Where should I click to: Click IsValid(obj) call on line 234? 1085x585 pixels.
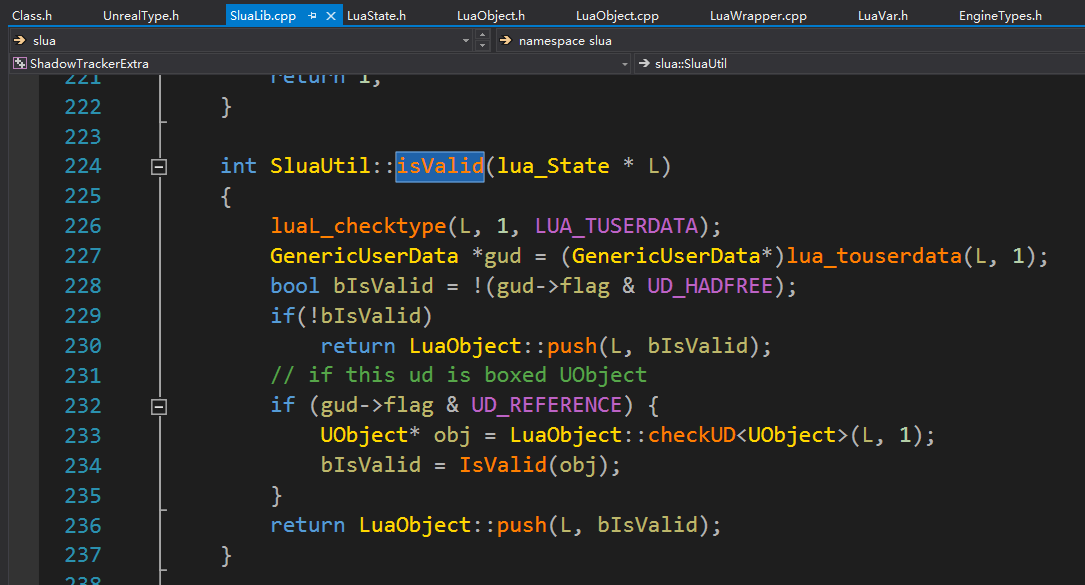[536, 465]
